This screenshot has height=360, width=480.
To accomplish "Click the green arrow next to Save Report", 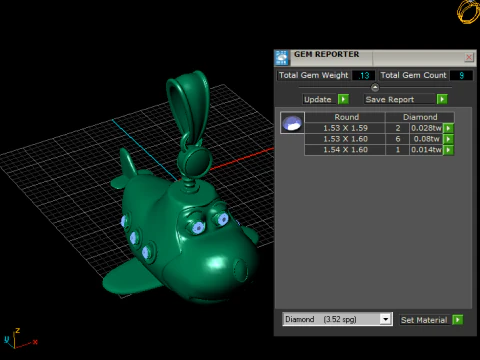I will [442, 99].
